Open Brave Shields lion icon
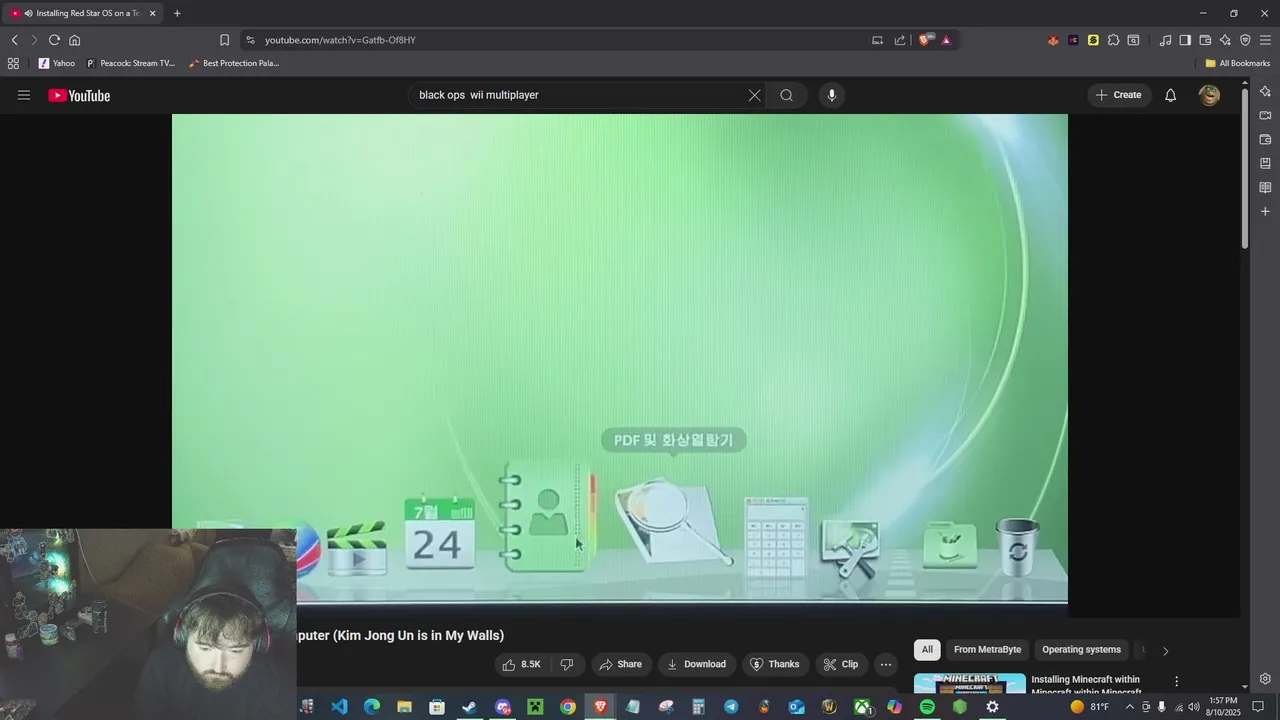Viewport: 1280px width, 720px height. coord(926,40)
